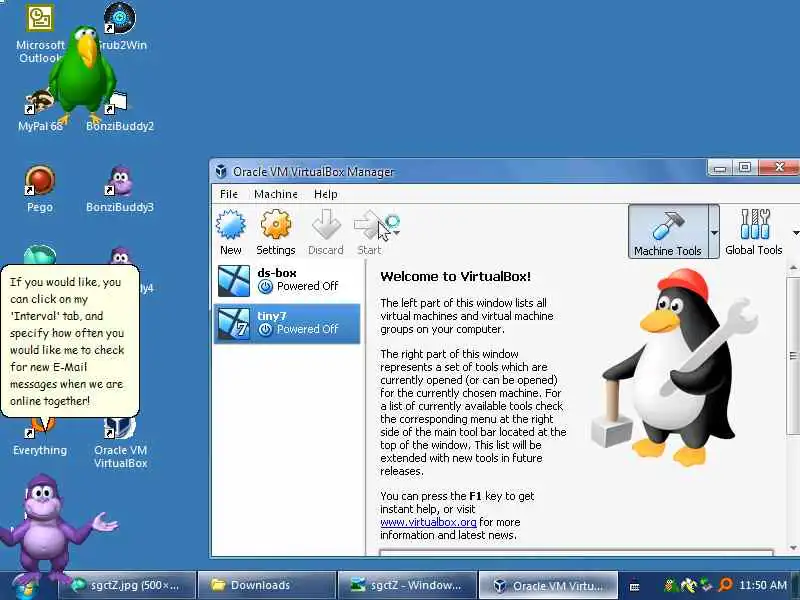This screenshot has width=800, height=600.
Task: Click the penguin mascot image with wrench
Action: click(673, 367)
